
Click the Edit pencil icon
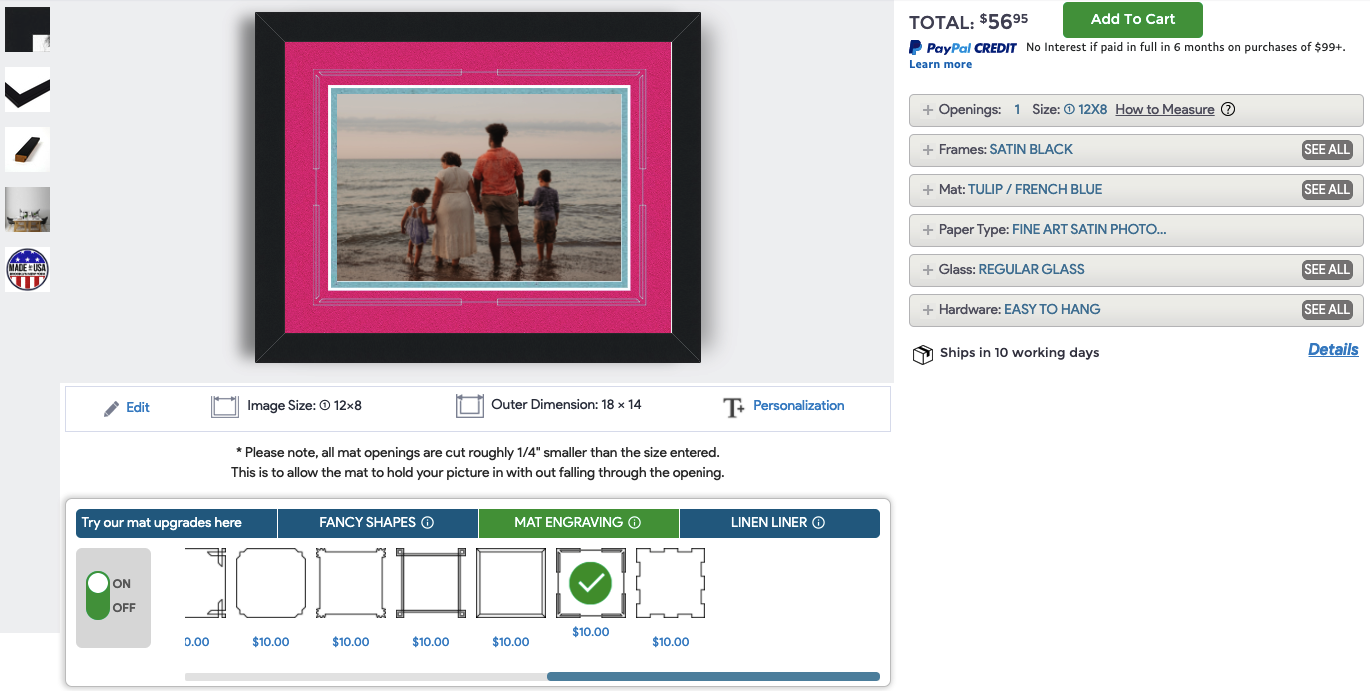tap(111, 408)
